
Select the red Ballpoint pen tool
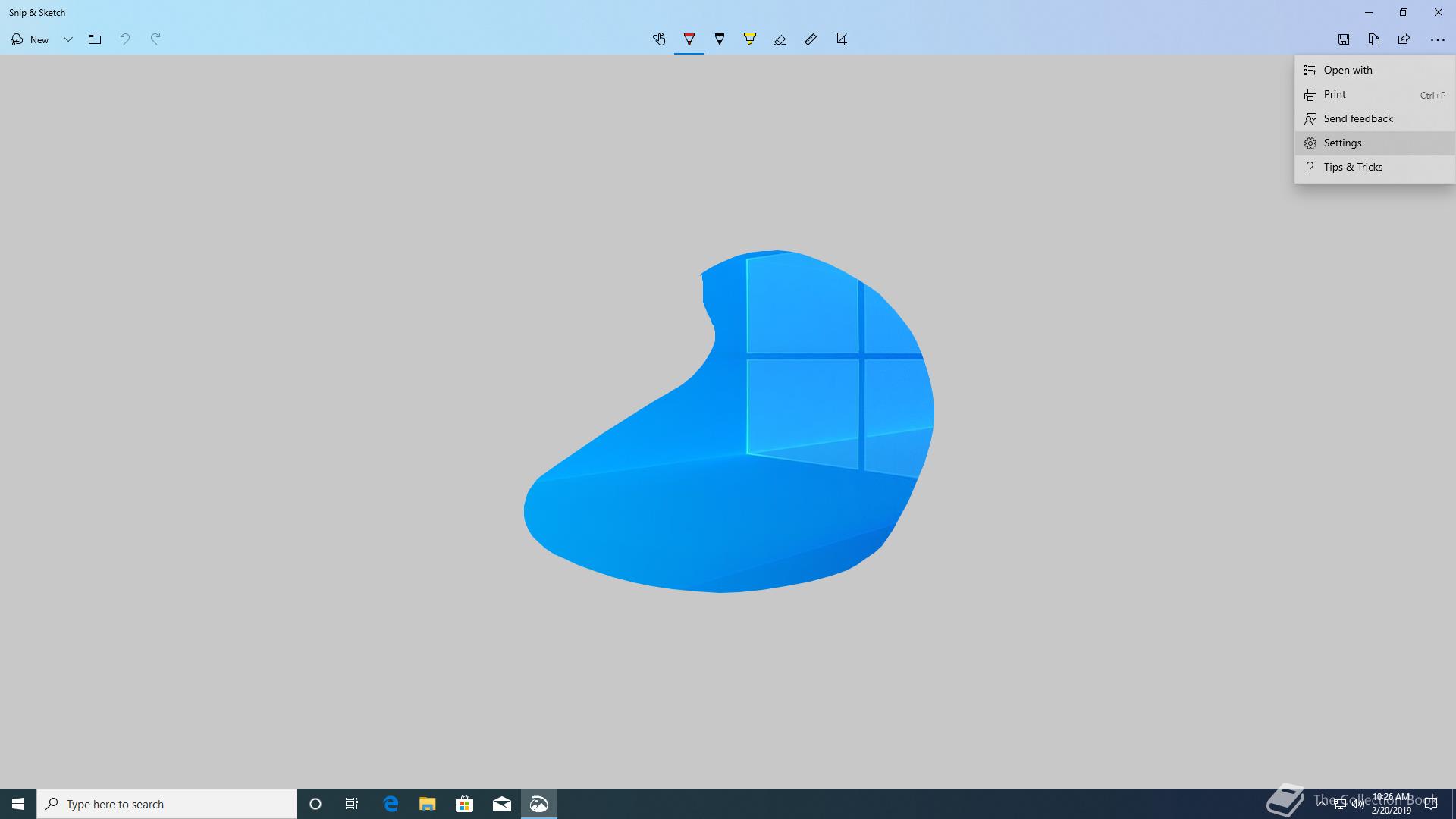click(689, 39)
